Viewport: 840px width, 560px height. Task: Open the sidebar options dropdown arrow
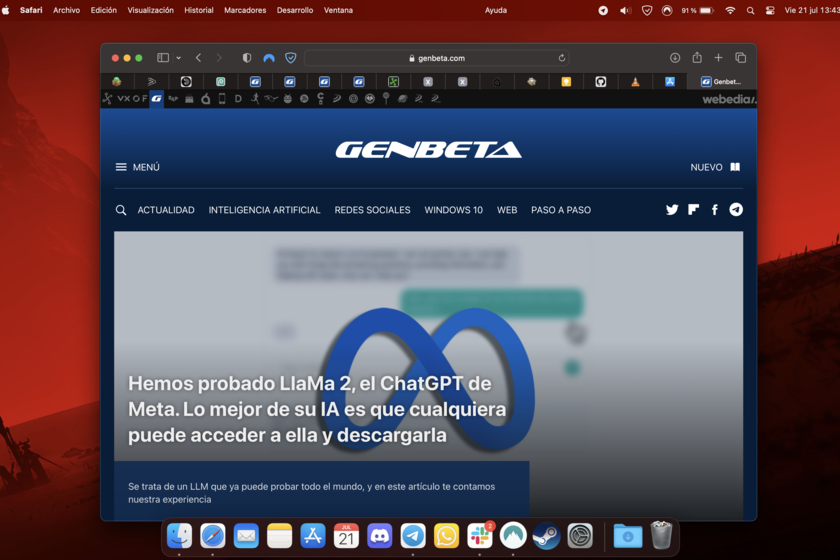pos(178,58)
